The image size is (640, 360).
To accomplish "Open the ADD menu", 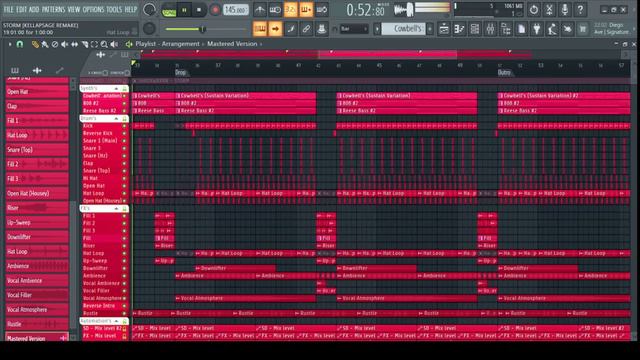I will [x=34, y=9].
